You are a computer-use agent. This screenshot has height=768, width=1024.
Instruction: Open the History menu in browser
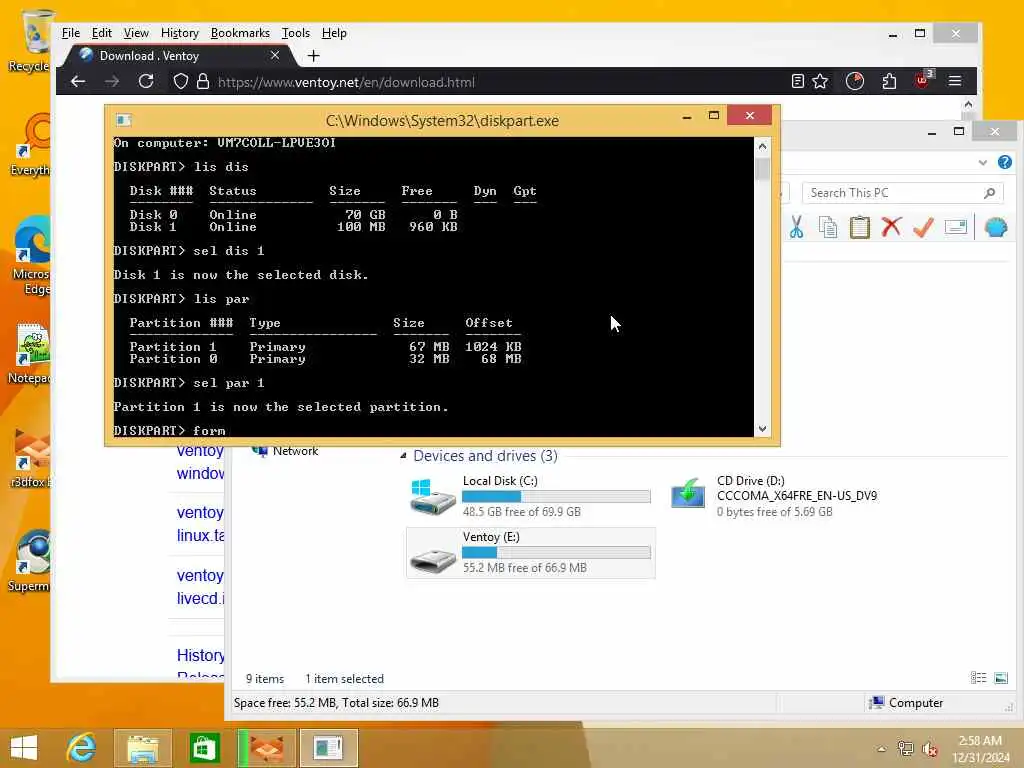point(180,33)
